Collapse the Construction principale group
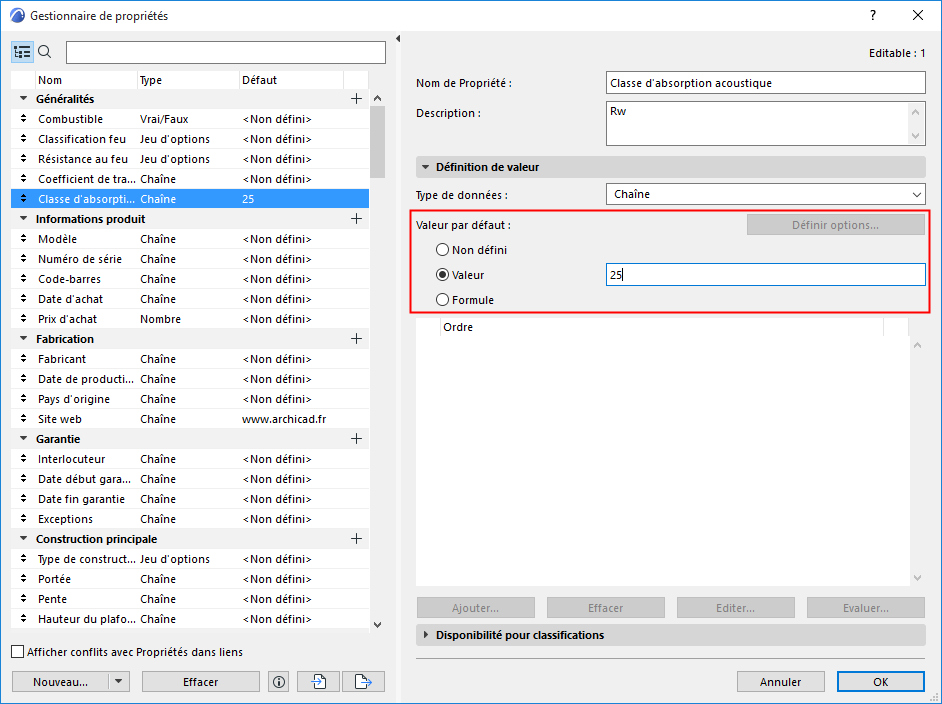942x704 pixels. (23, 539)
